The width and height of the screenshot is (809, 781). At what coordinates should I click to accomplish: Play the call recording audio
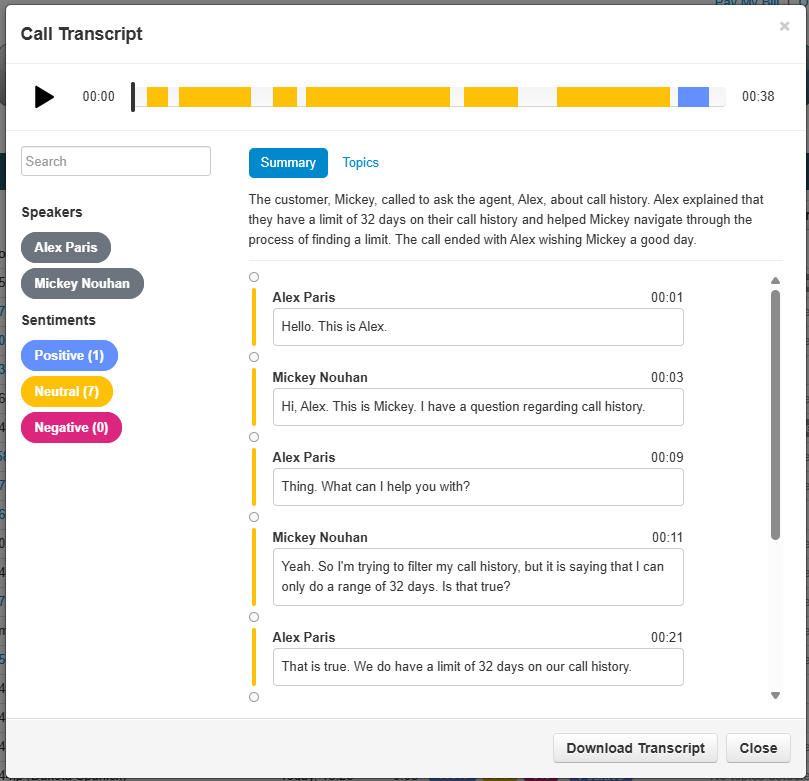[x=44, y=97]
